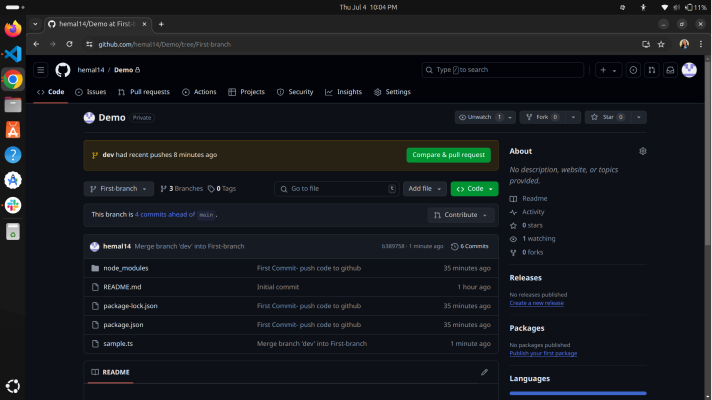Open the Chrome tab search dropdown
This screenshot has width=712, height=400.
tap(35, 24)
